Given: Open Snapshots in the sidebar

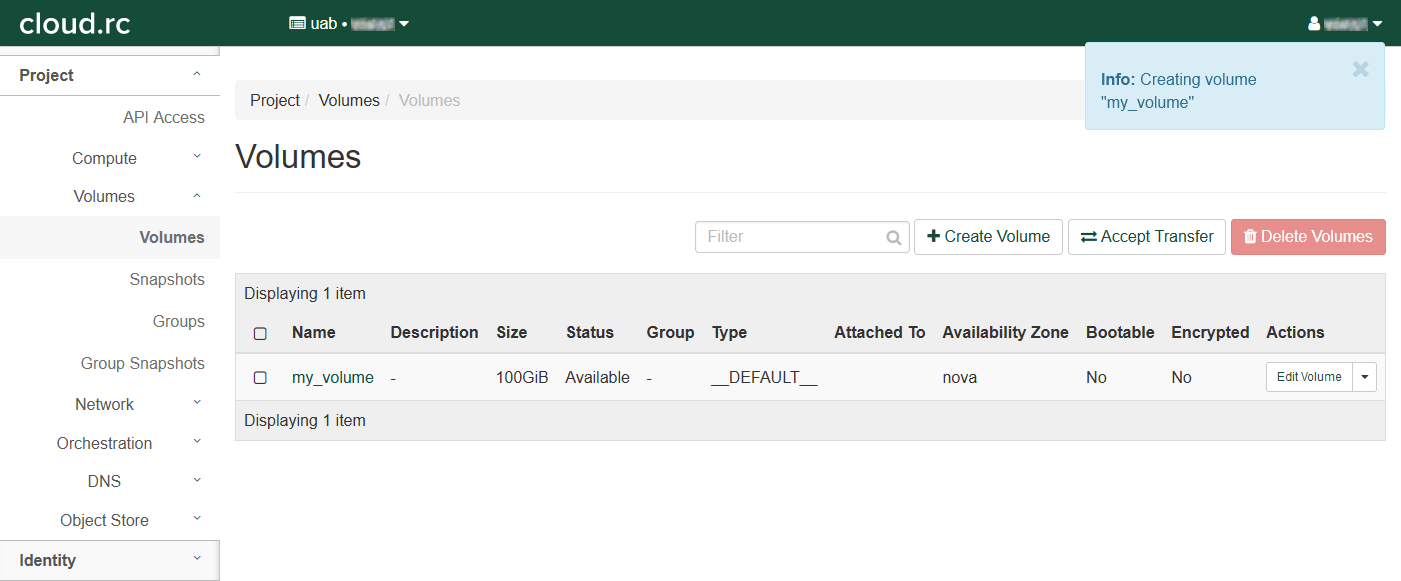Looking at the screenshot, I should coord(167,280).
